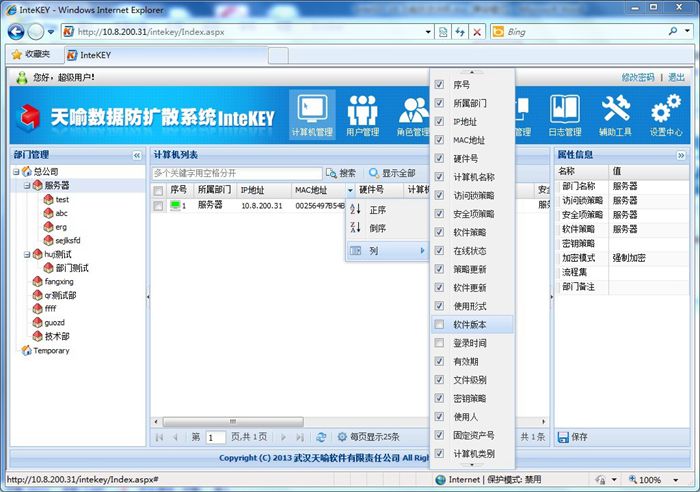
Task: Uncheck the IP地址 column checkbox
Action: point(439,121)
